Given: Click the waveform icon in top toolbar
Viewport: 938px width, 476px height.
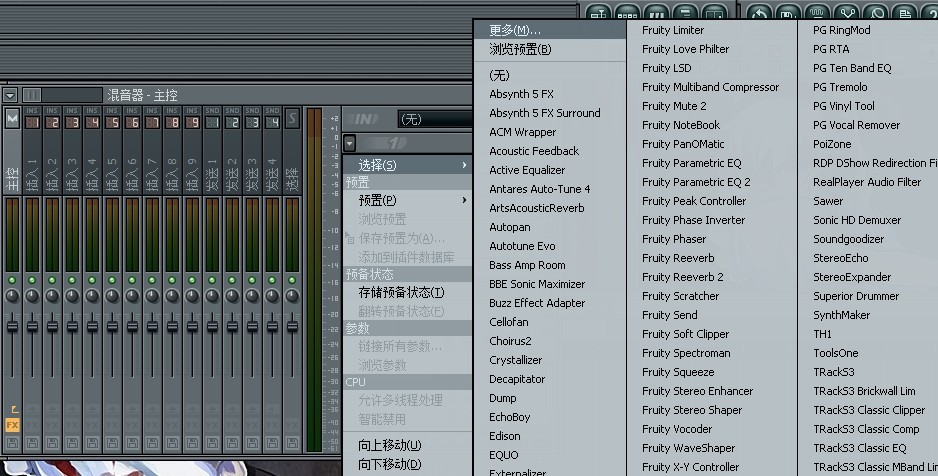Looking at the screenshot, I should [x=818, y=12].
